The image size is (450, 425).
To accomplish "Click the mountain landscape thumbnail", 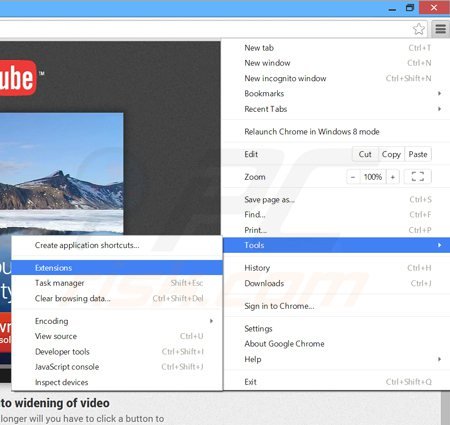I will (61, 174).
